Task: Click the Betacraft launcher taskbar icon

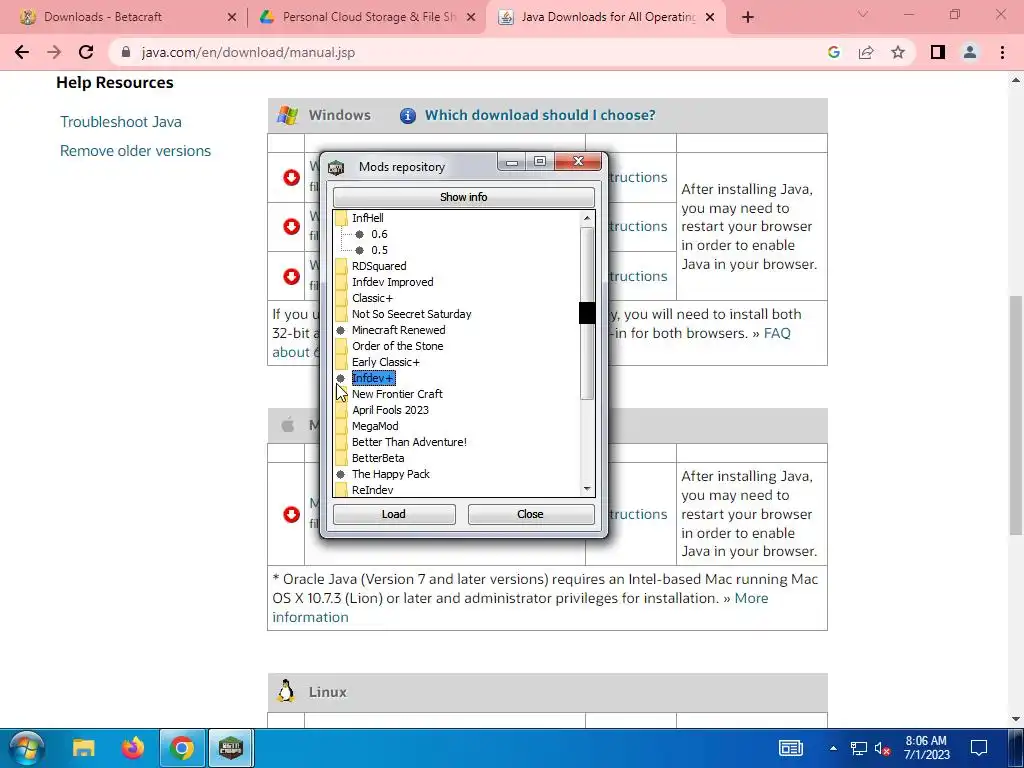Action: (231, 748)
